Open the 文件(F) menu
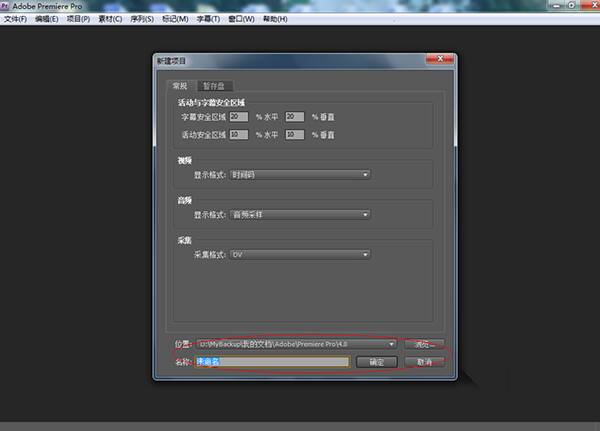Image resolution: width=600 pixels, height=431 pixels. 15,19
